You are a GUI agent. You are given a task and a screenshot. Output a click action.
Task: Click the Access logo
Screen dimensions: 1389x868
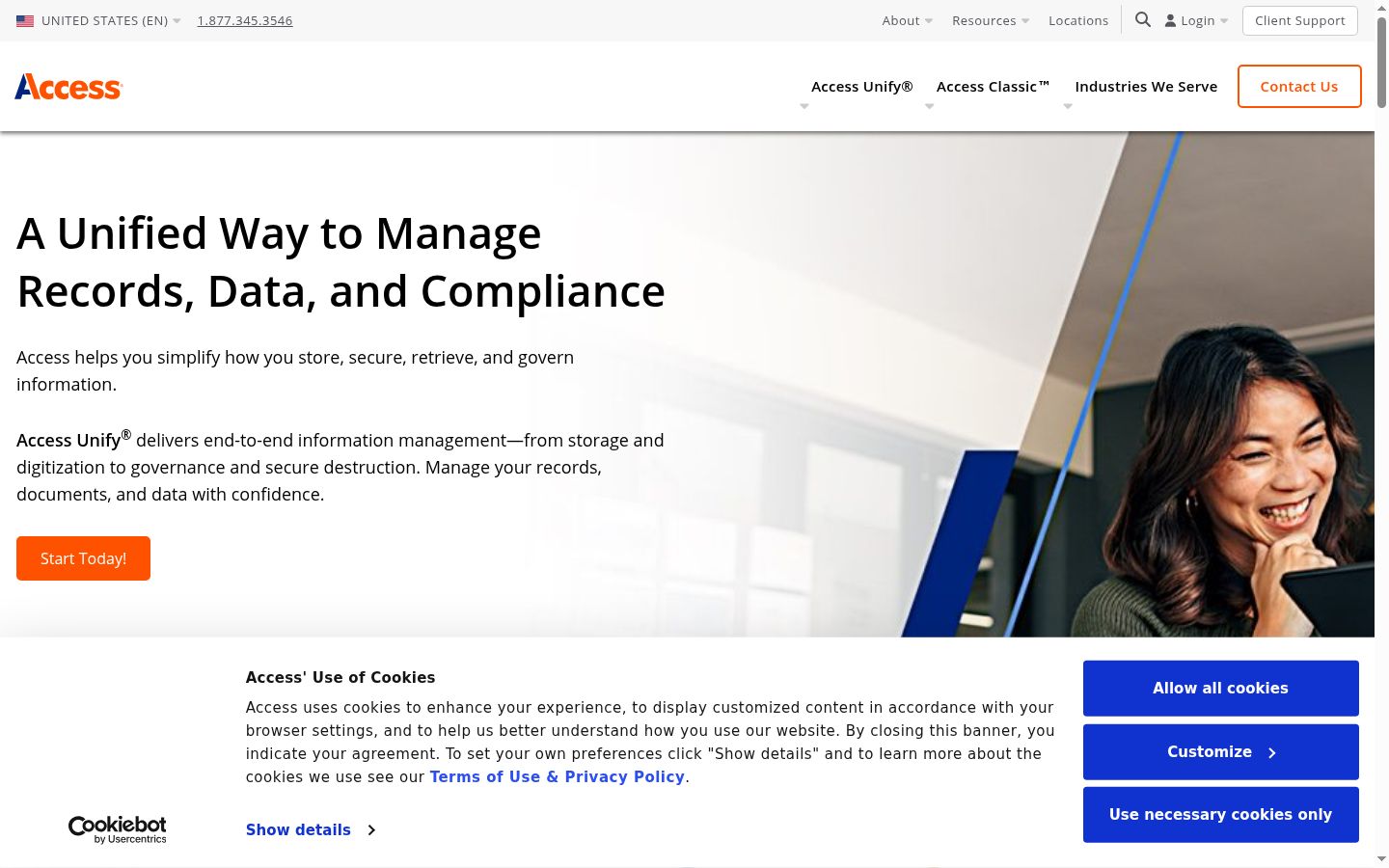point(68,87)
